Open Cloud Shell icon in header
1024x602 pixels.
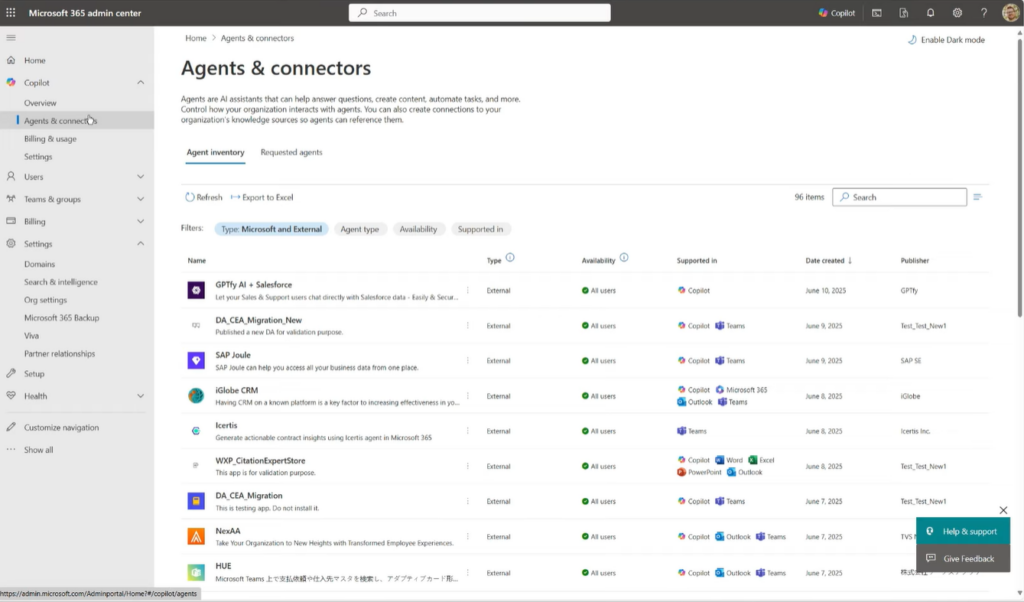pos(876,13)
